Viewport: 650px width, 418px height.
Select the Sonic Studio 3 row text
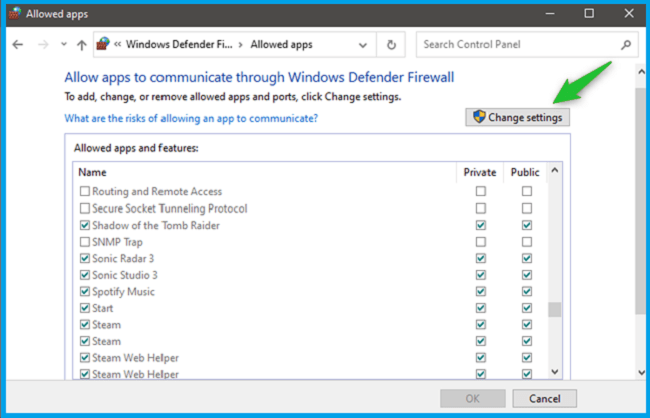125,275
